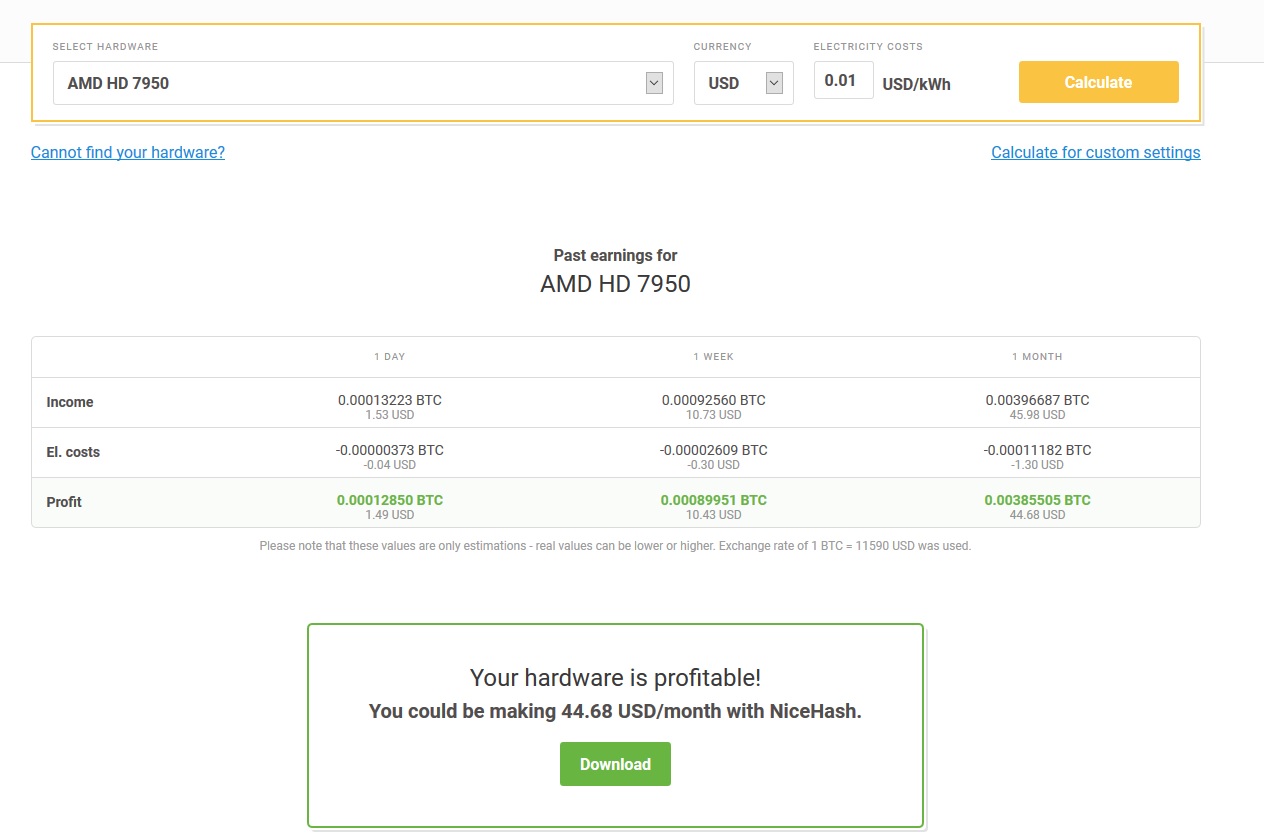Click the Profit row label

pos(64,502)
